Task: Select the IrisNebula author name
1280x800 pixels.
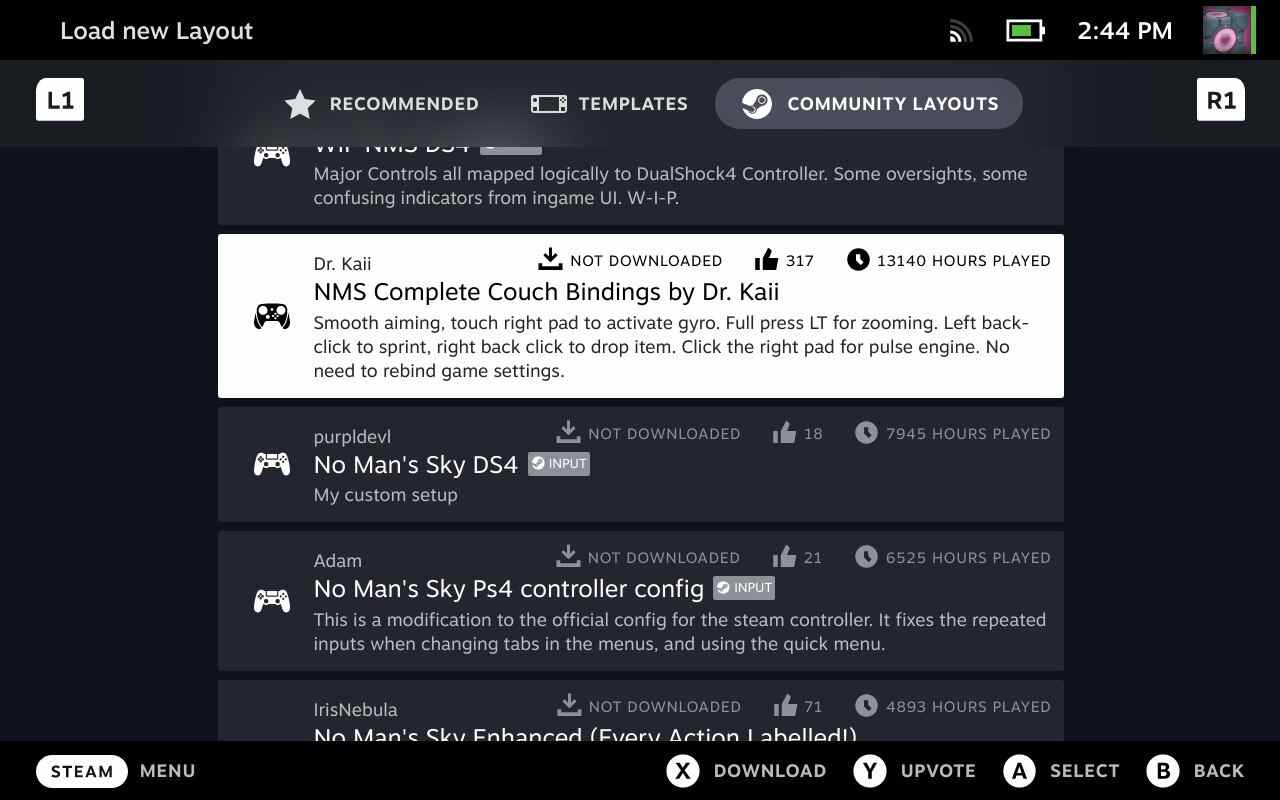Action: point(356,710)
